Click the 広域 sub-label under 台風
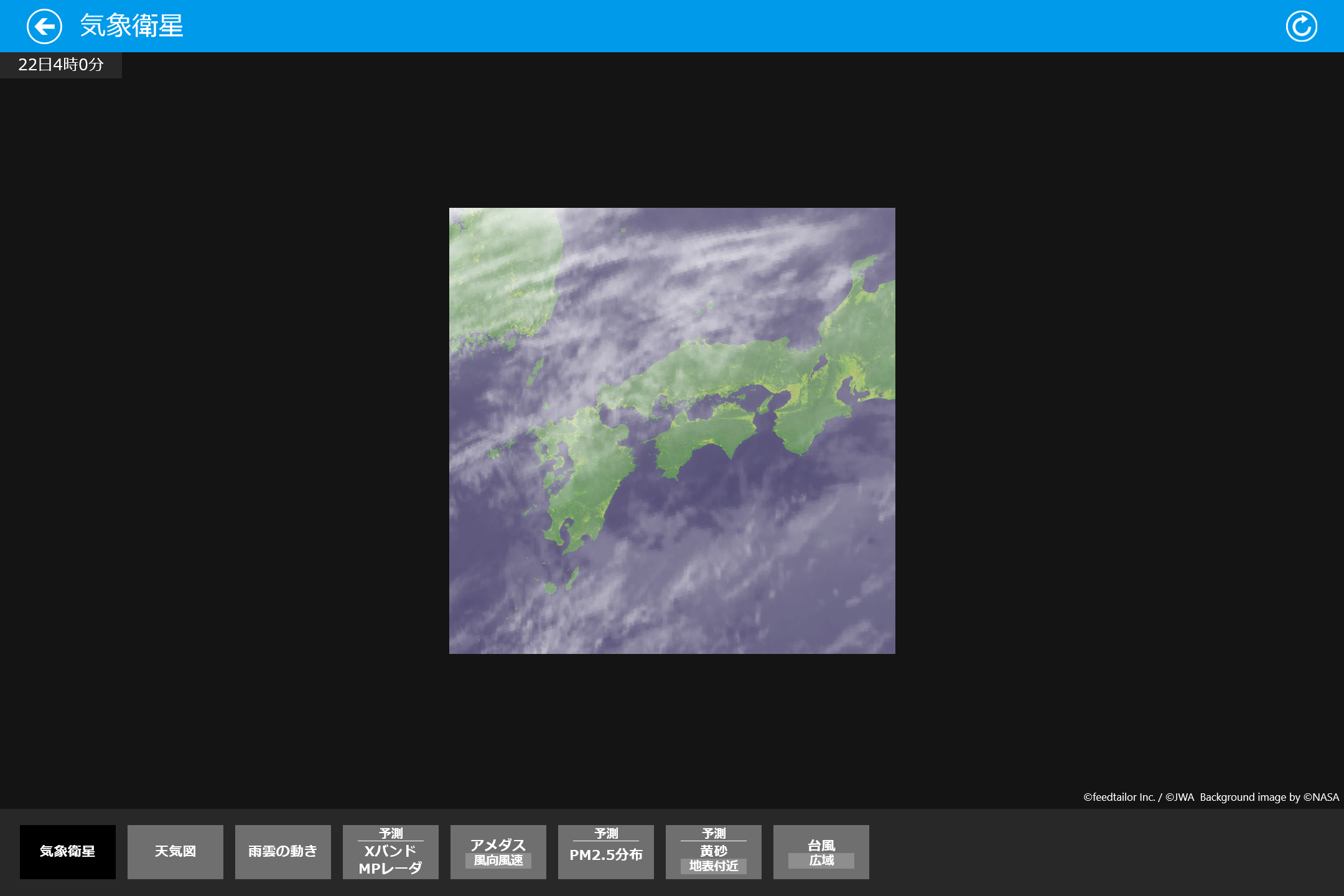This screenshot has height=896, width=1344. tap(821, 861)
